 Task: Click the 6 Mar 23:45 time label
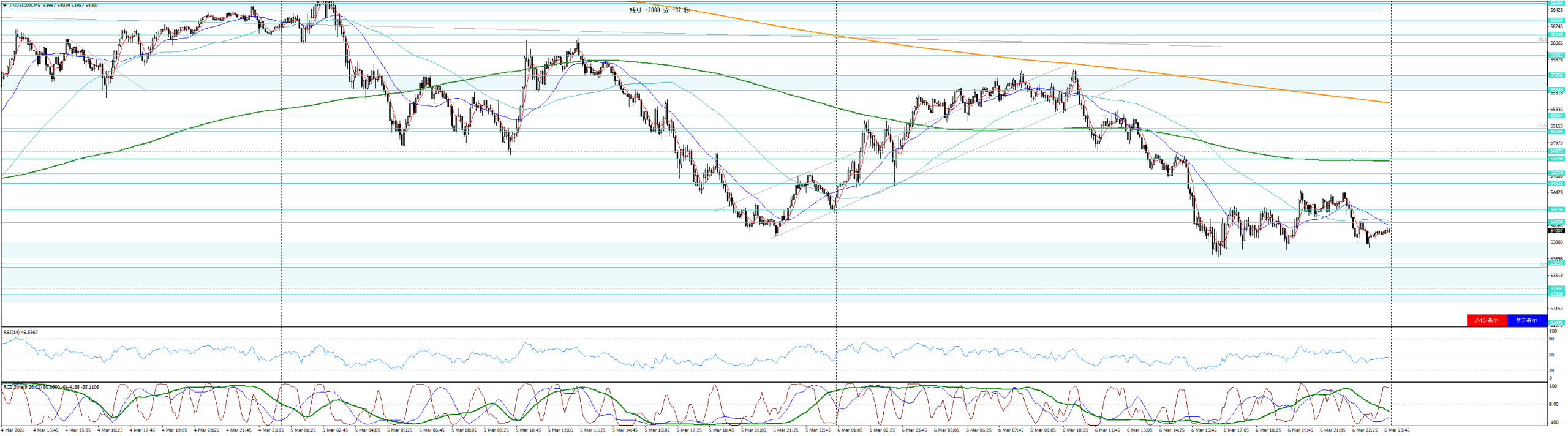1396,430
